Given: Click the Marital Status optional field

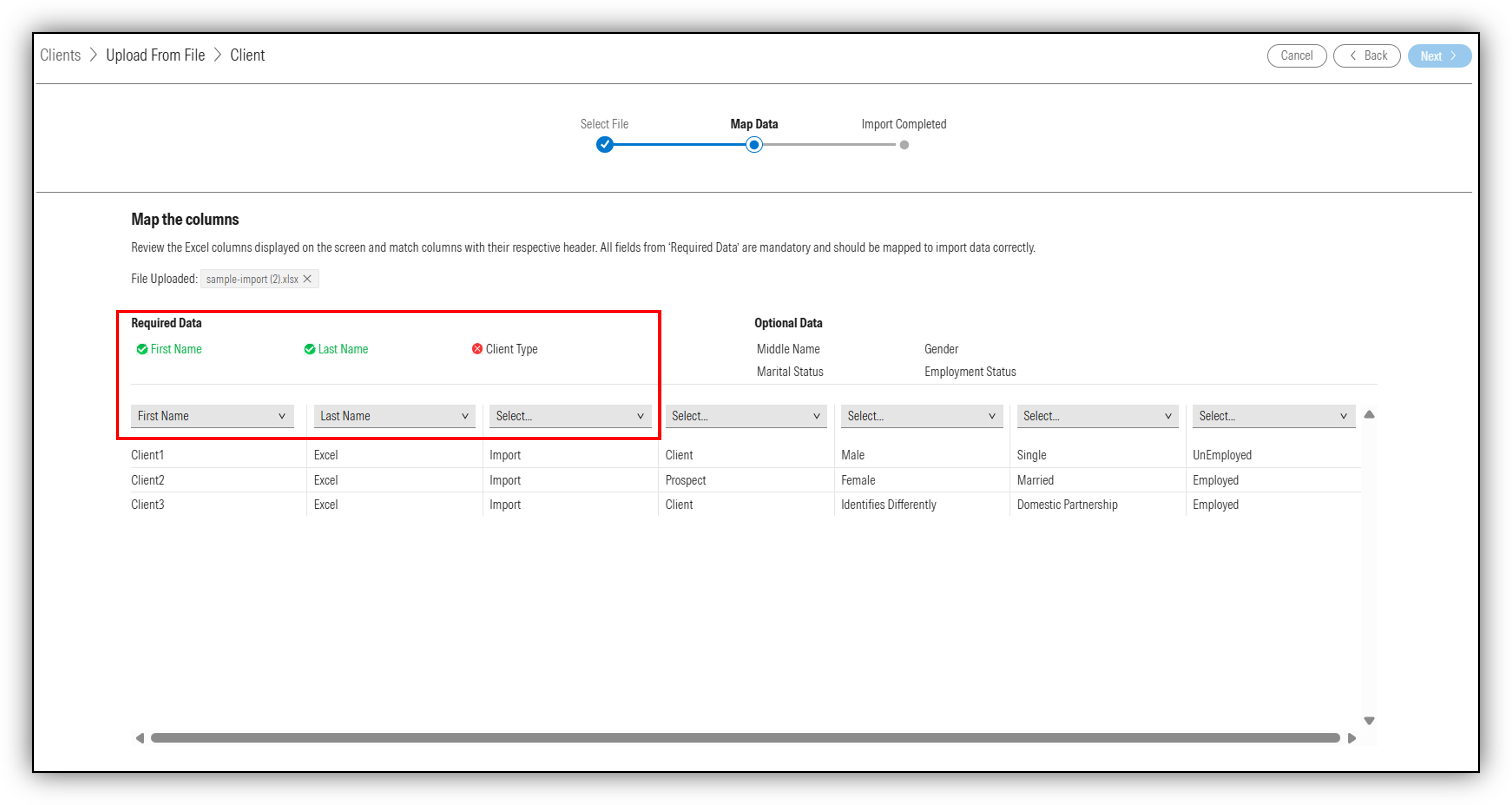Looking at the screenshot, I should 790,372.
